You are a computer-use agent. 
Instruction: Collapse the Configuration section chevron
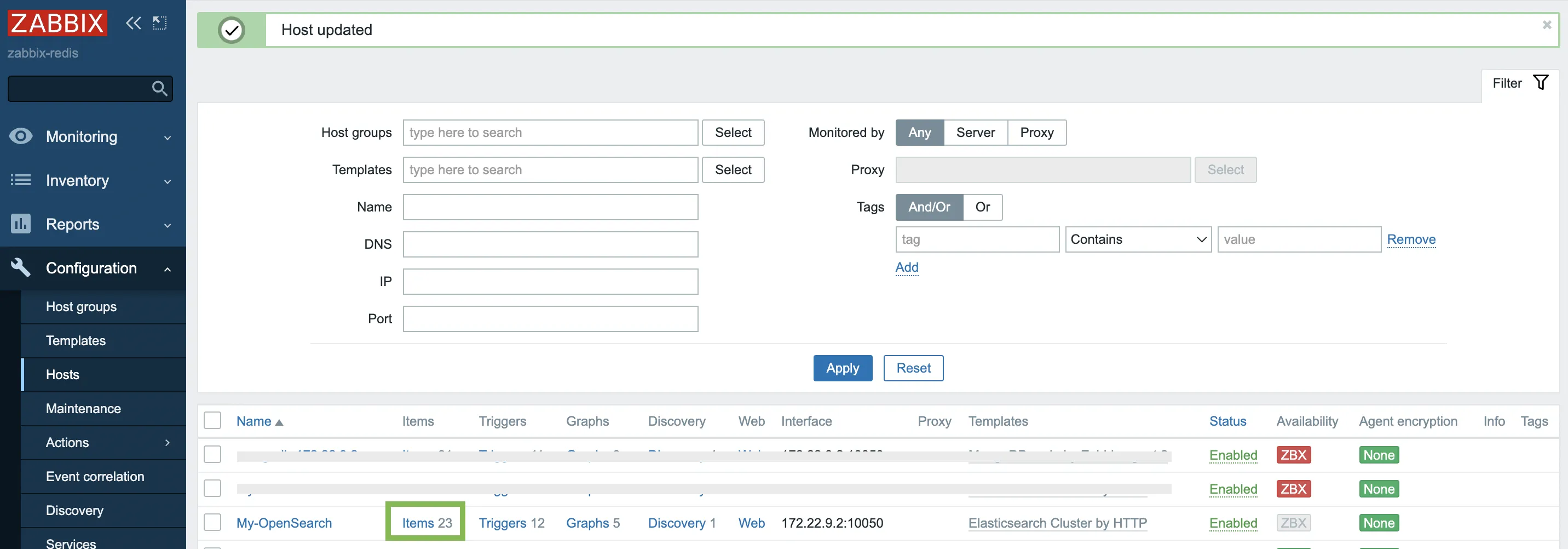pos(168,268)
